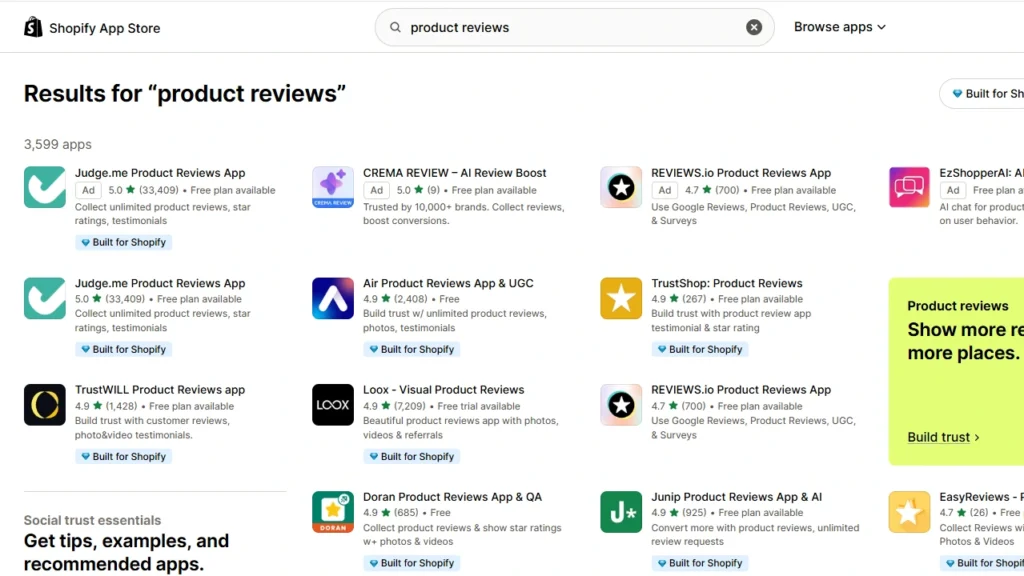Select the REVIEWS.io star icon
This screenshot has height=576, width=1024.
(620, 187)
